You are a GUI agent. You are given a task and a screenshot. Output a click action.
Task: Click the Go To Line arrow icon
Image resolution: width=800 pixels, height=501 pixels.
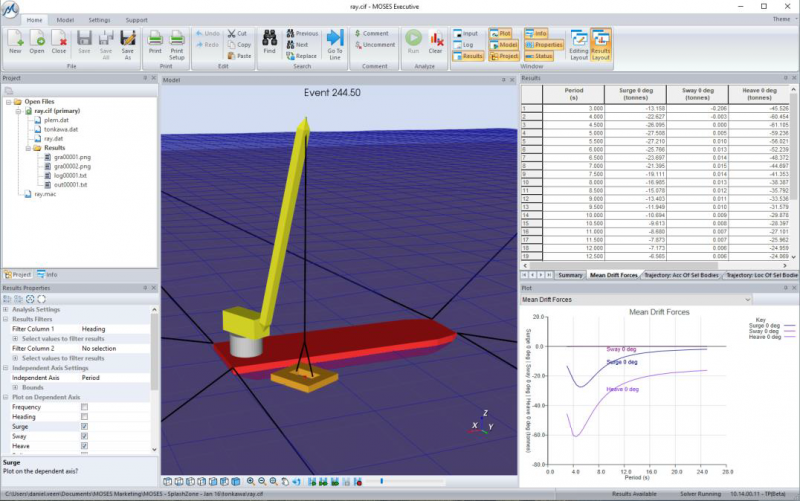[335, 38]
